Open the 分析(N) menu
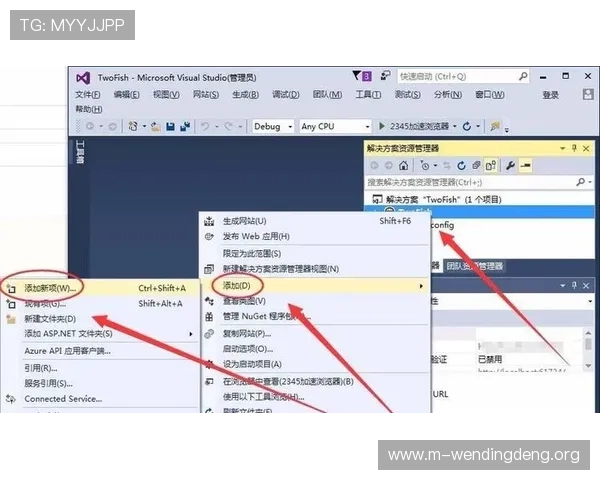600x480 pixels. tap(448, 95)
